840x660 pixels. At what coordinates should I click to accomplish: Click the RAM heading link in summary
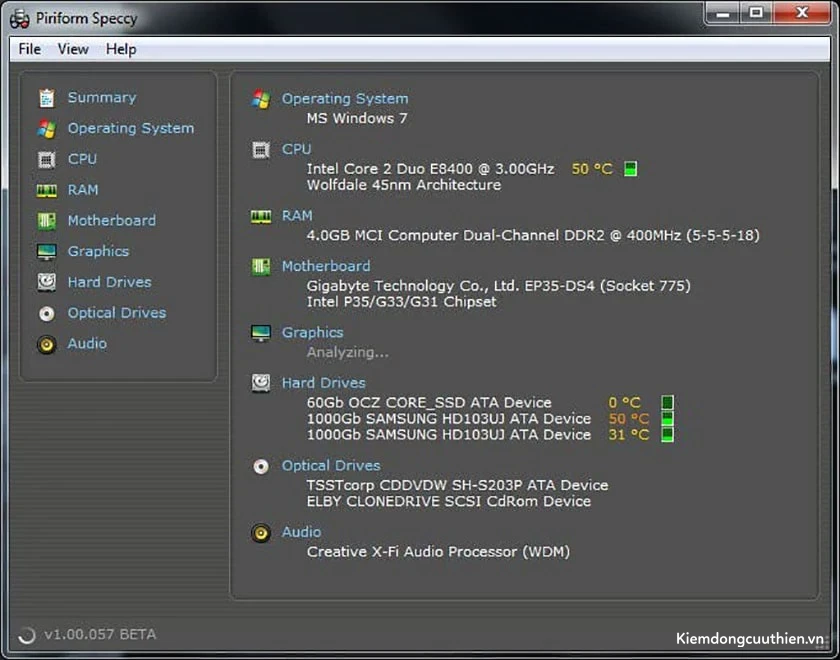[297, 215]
